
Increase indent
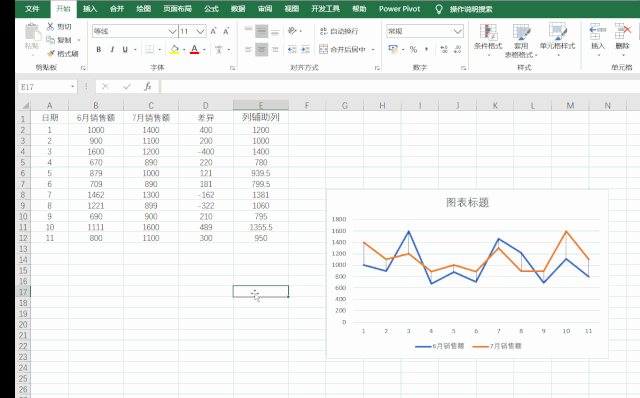(305, 49)
